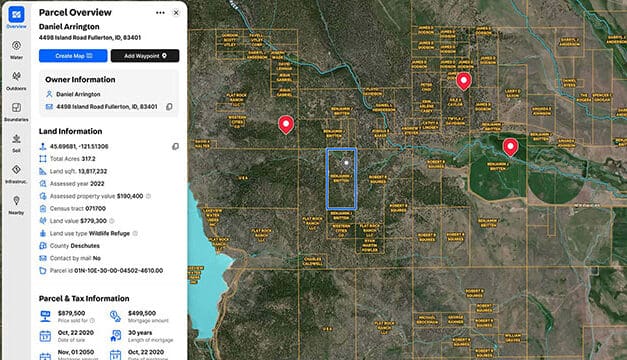
Task: Copy the parcel coordinates
Action: [175, 146]
